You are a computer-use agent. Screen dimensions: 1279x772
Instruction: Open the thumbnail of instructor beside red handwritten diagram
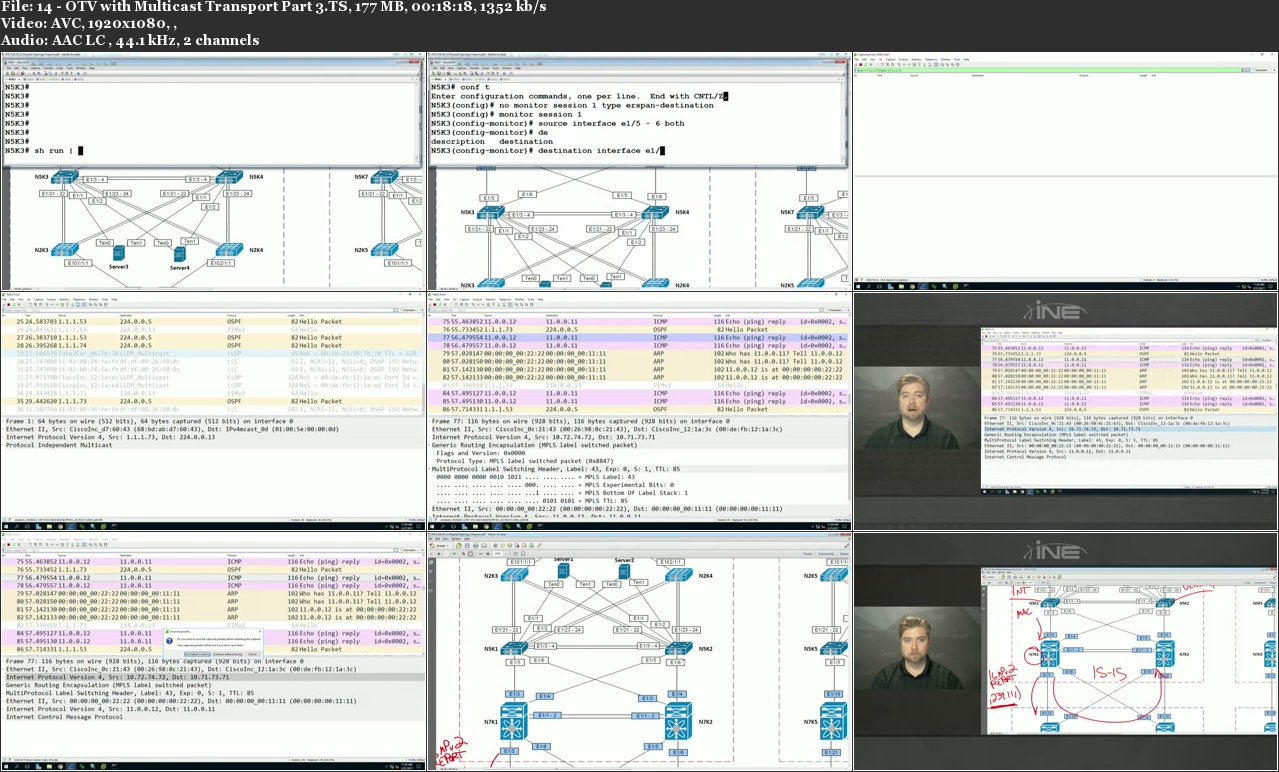(x=1066, y=652)
